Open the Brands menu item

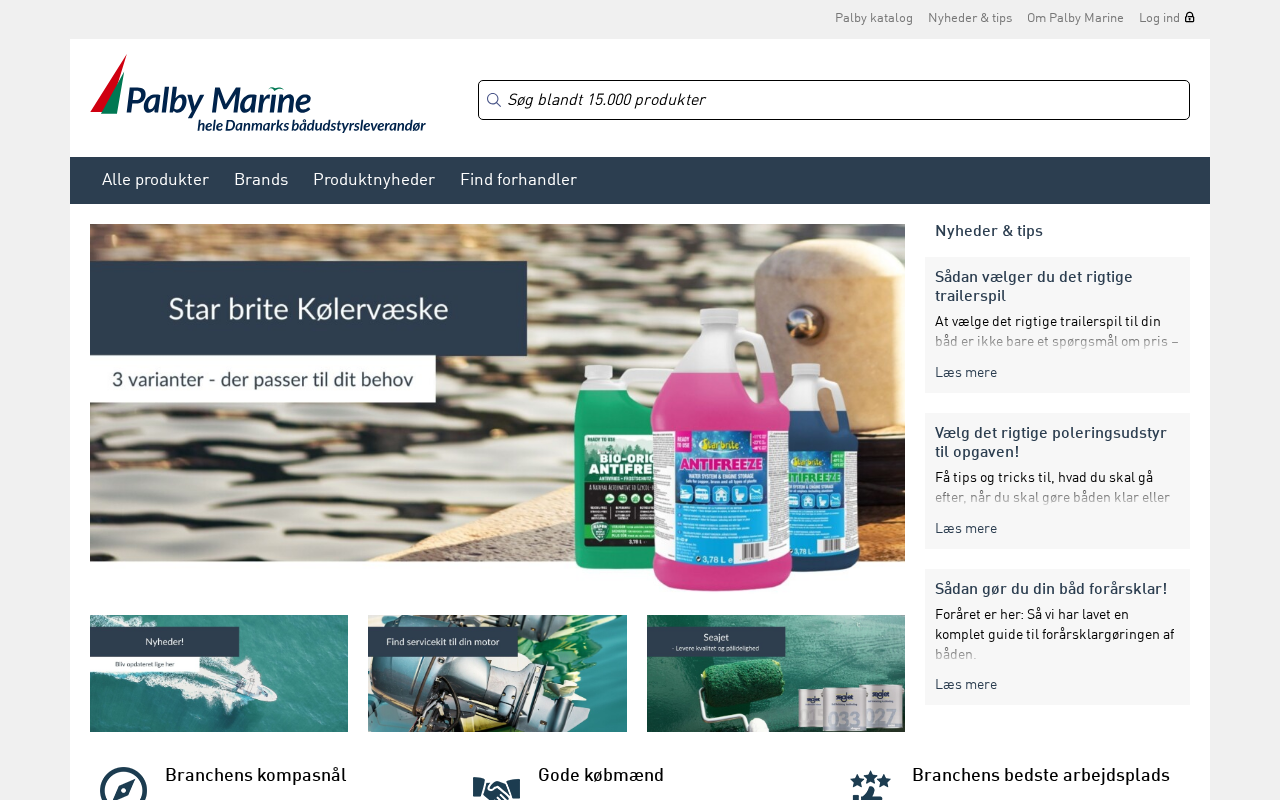click(x=261, y=180)
